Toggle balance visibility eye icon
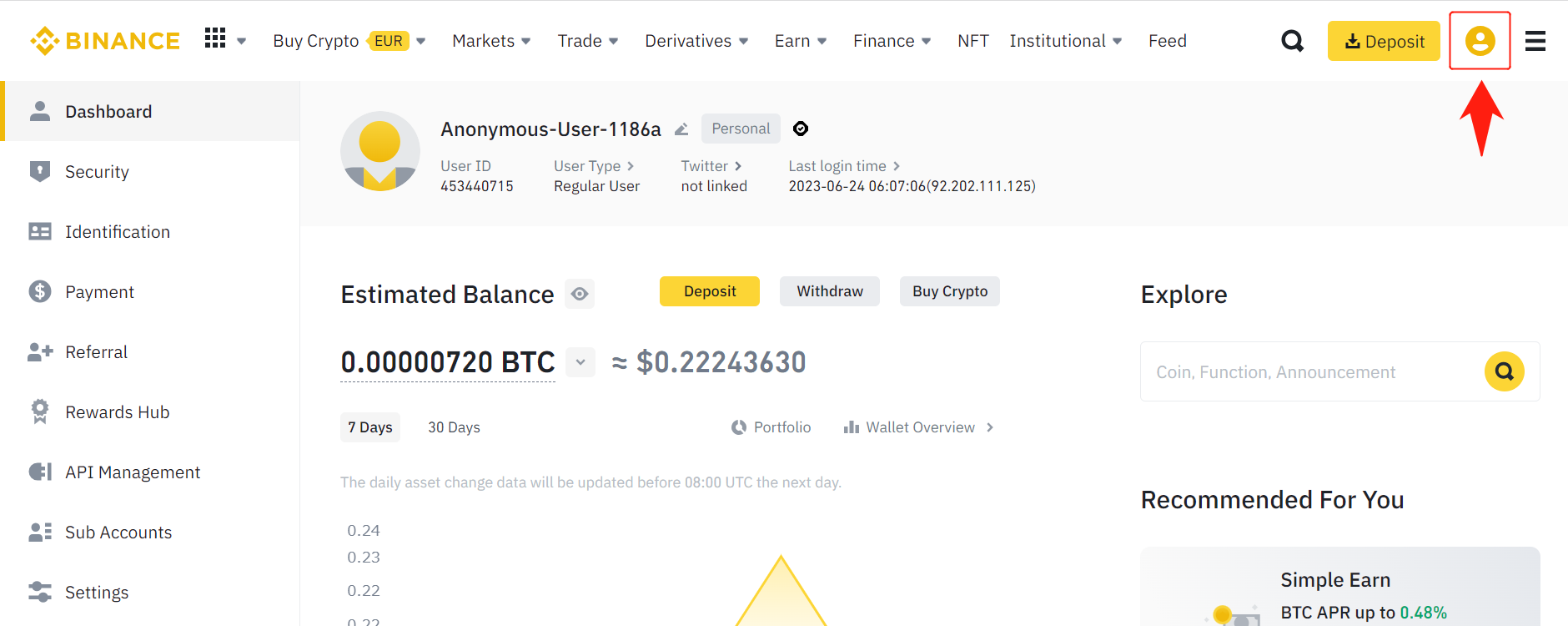 pyautogui.click(x=580, y=294)
